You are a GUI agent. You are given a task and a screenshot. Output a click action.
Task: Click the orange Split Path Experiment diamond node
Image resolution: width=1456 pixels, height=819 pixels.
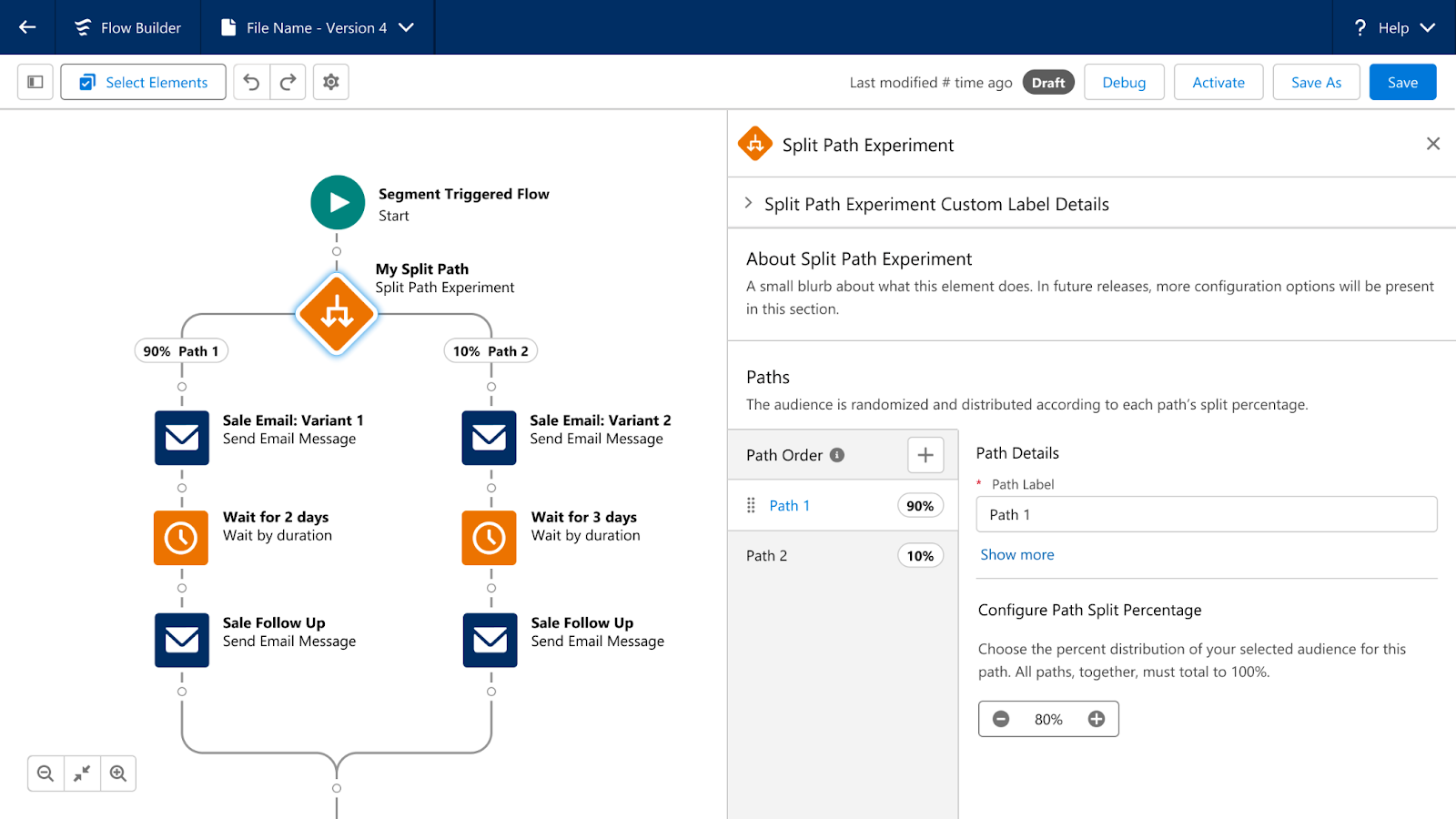[337, 314]
